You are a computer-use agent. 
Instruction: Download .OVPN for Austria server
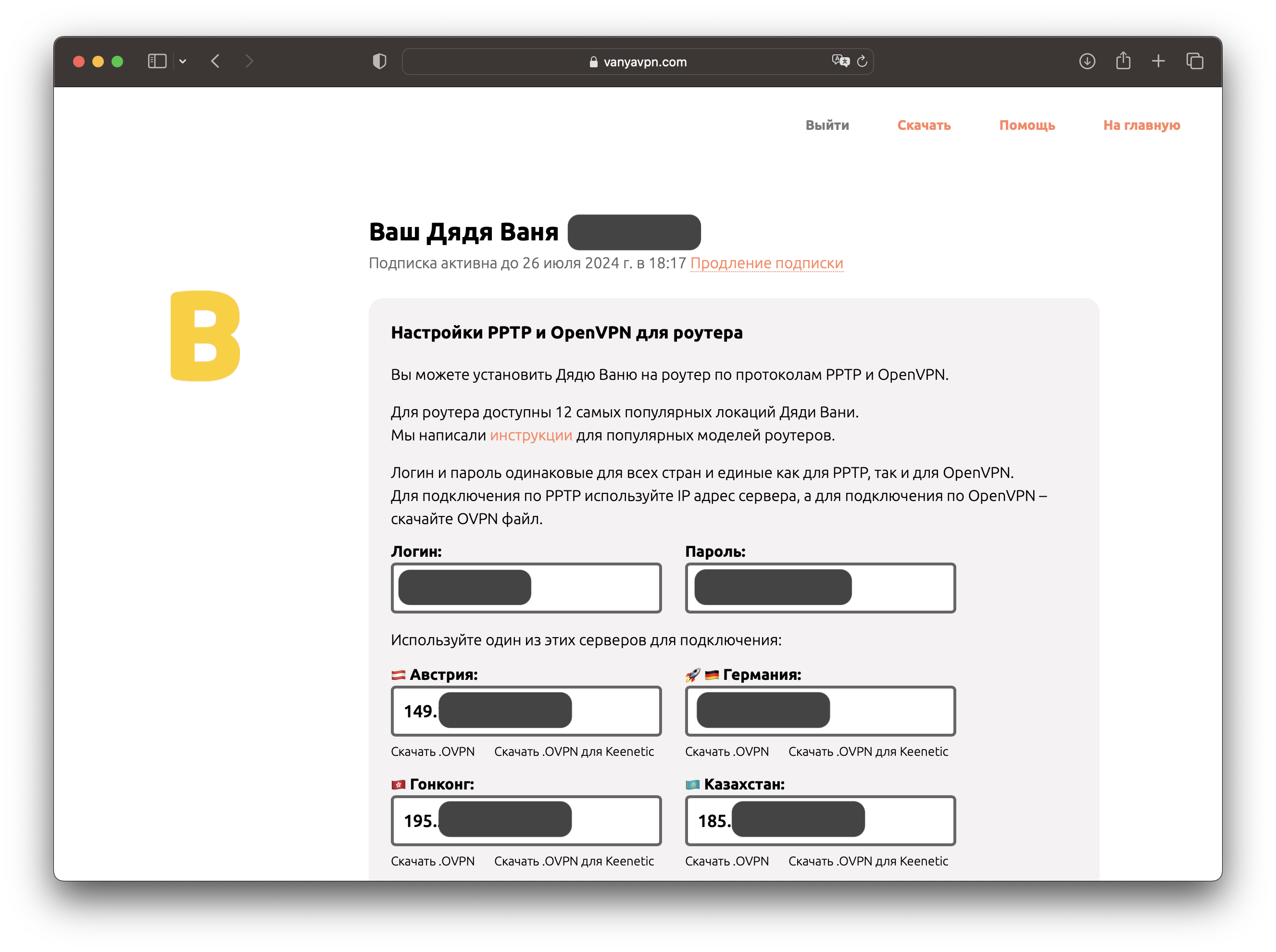coord(432,752)
